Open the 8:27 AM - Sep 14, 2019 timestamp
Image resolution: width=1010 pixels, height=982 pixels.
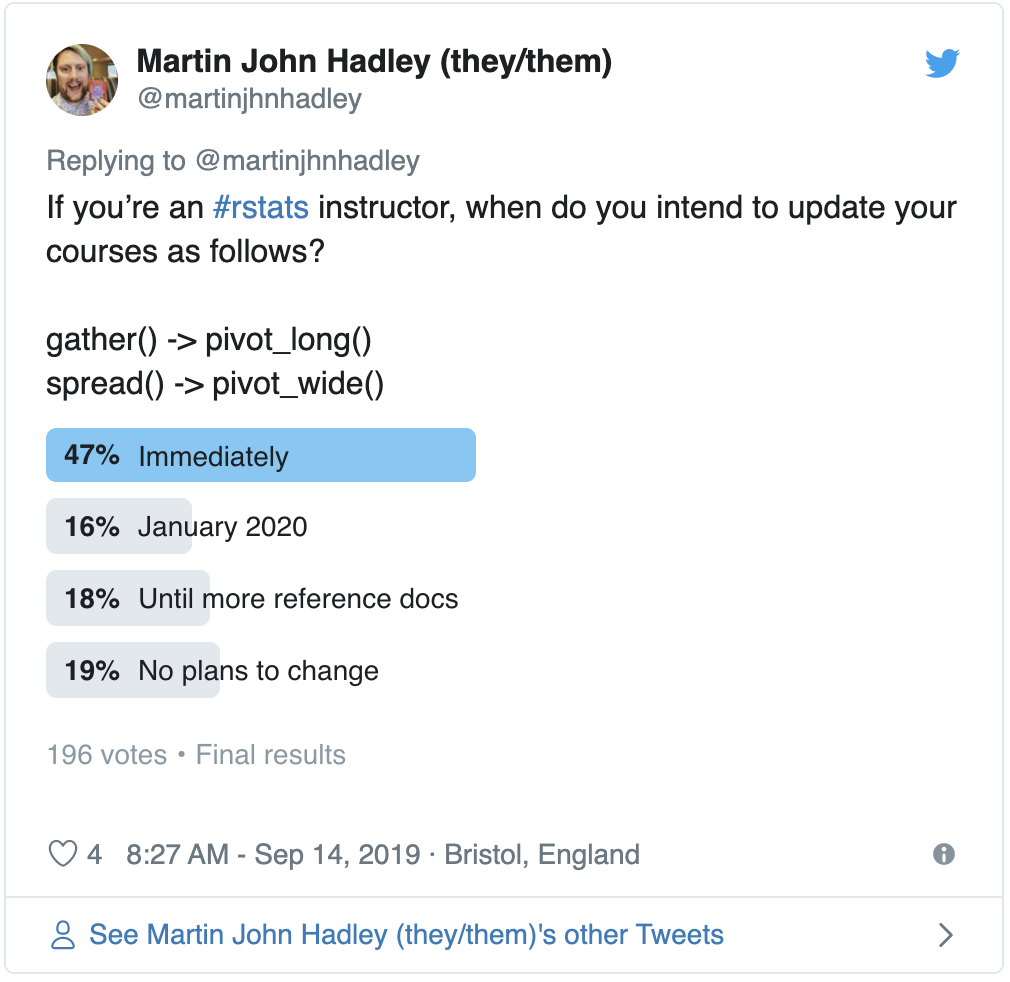point(273,855)
